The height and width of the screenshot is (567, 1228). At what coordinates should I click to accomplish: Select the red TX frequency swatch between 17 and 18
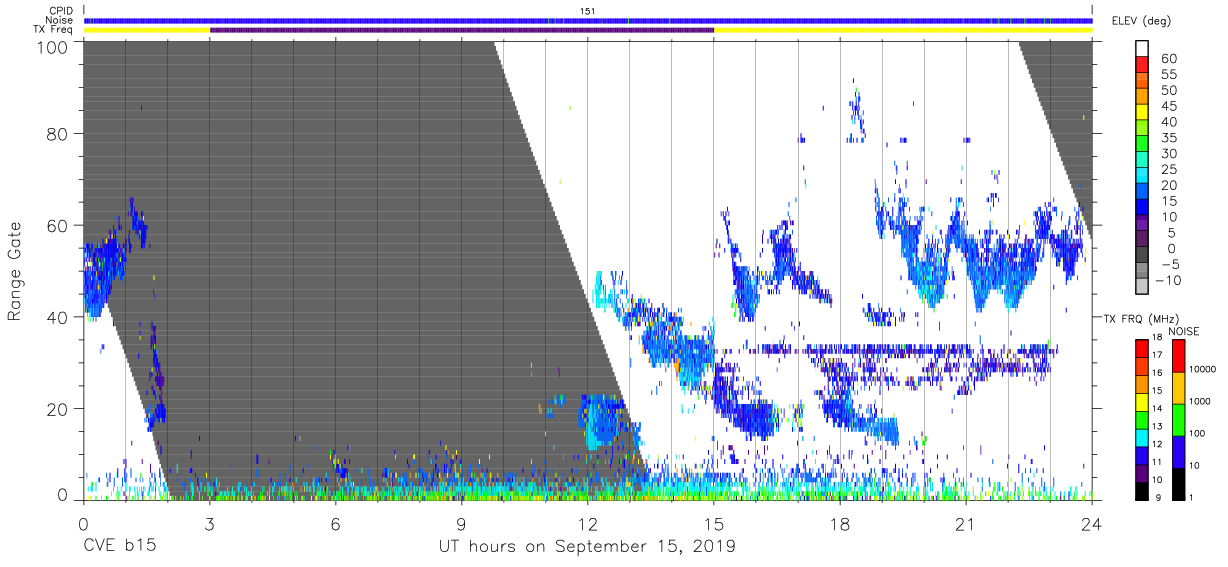click(x=1141, y=347)
